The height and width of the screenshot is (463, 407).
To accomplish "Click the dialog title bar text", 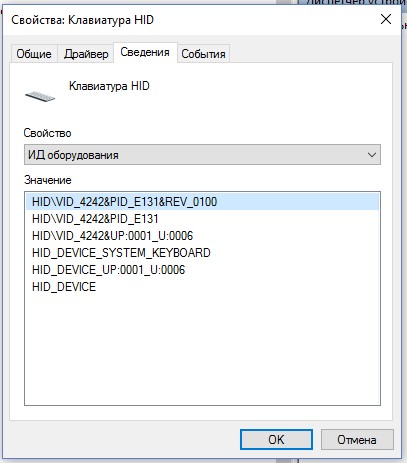I will click(82, 20).
